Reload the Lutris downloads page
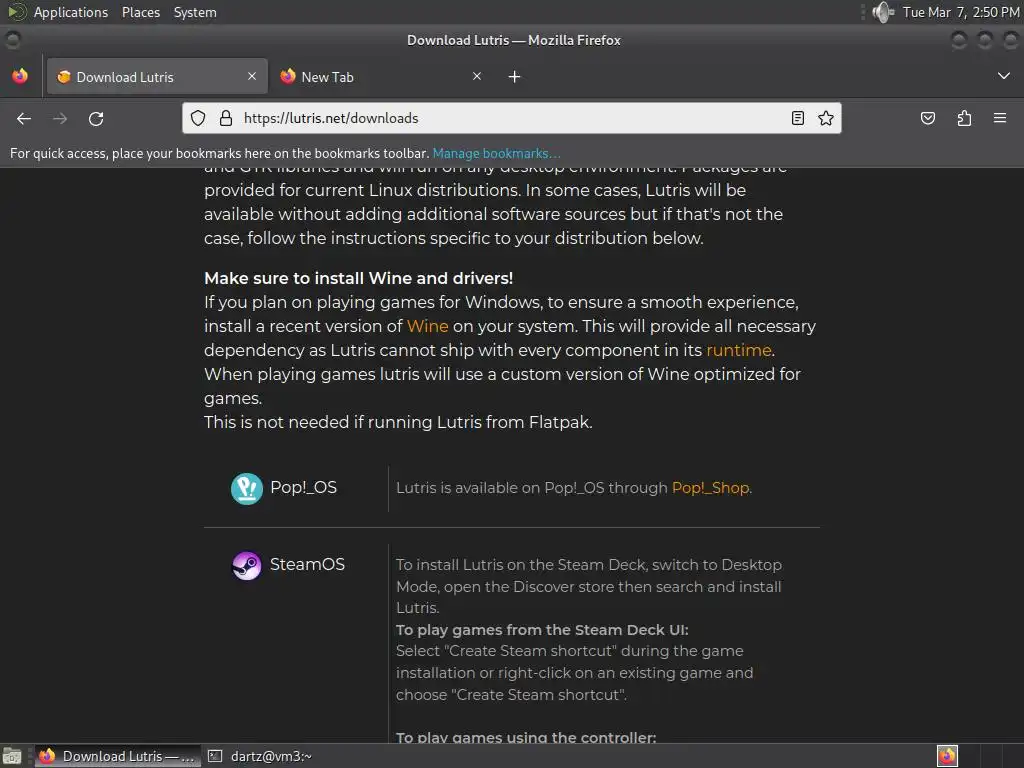The width and height of the screenshot is (1024, 768). pos(96,118)
